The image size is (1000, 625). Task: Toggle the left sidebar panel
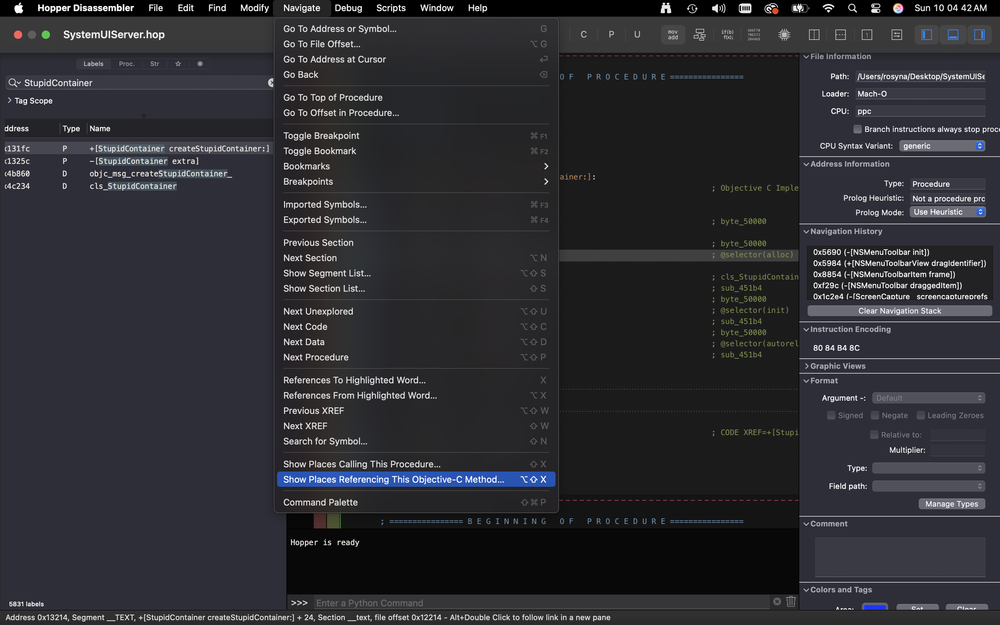coord(927,34)
